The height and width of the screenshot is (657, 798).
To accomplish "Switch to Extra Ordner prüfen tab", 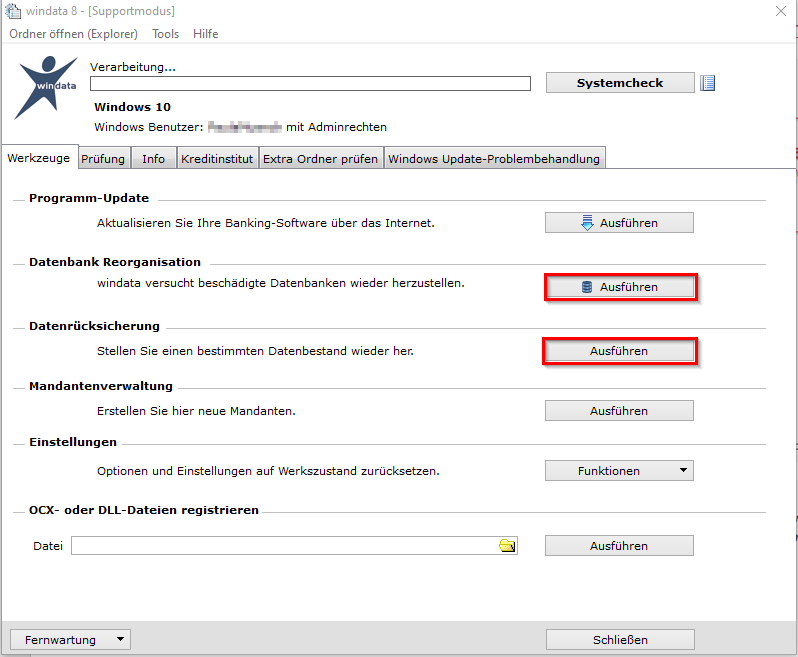I will point(320,159).
